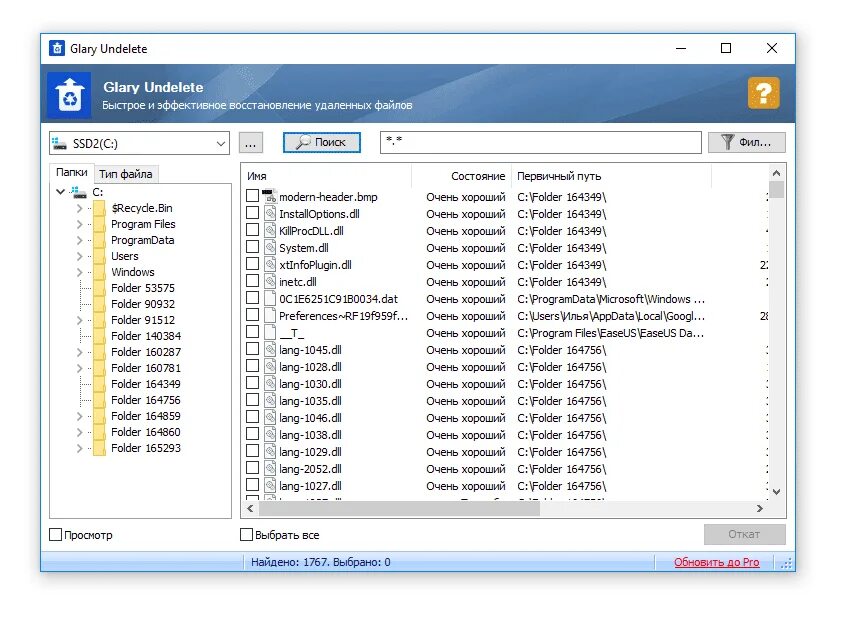Select Folder 164756 in the tree
This screenshot has height=626, width=842.
coord(146,400)
